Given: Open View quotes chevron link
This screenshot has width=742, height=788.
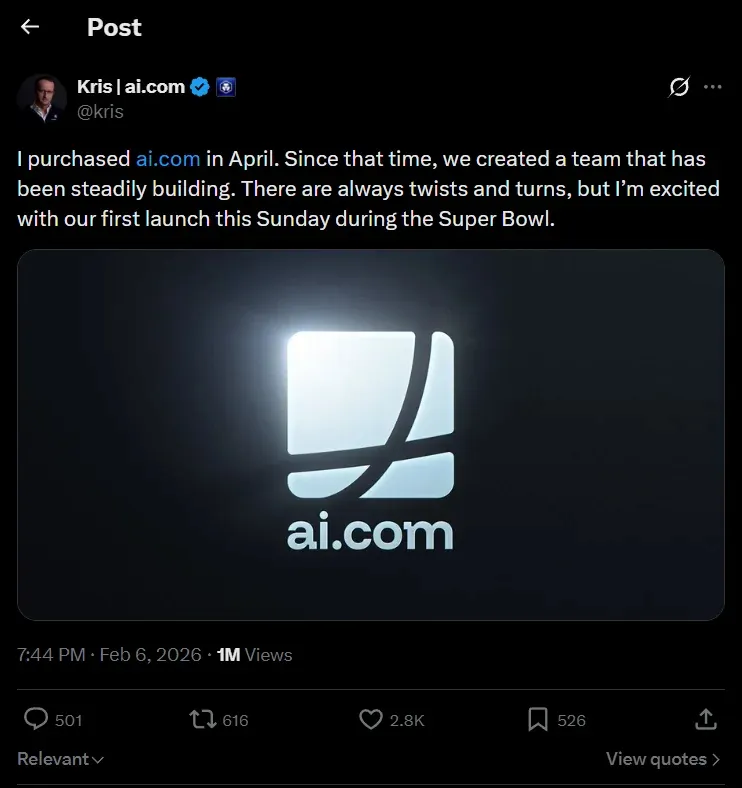Looking at the screenshot, I should [x=663, y=759].
